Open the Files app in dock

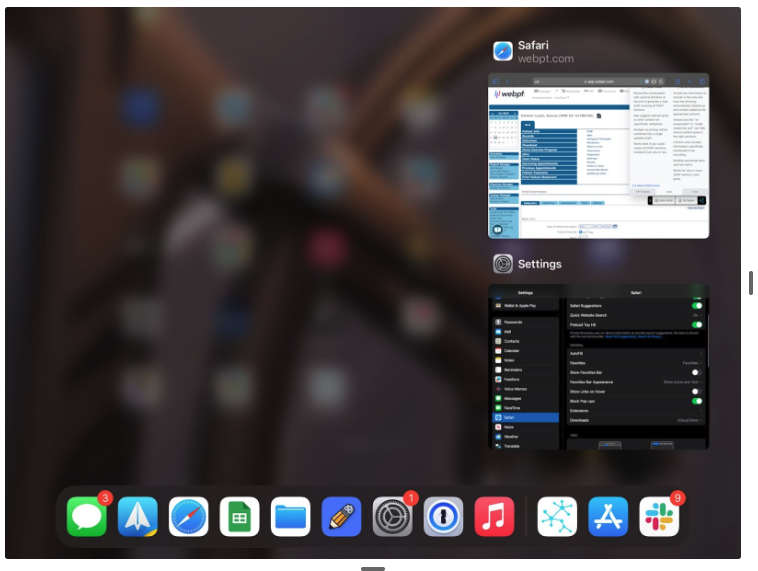coord(291,516)
